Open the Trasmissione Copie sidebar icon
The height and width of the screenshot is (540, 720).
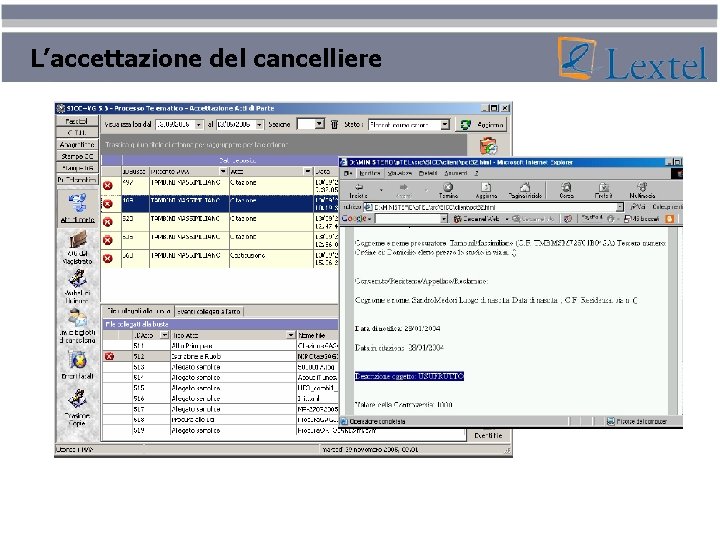tap(77, 399)
